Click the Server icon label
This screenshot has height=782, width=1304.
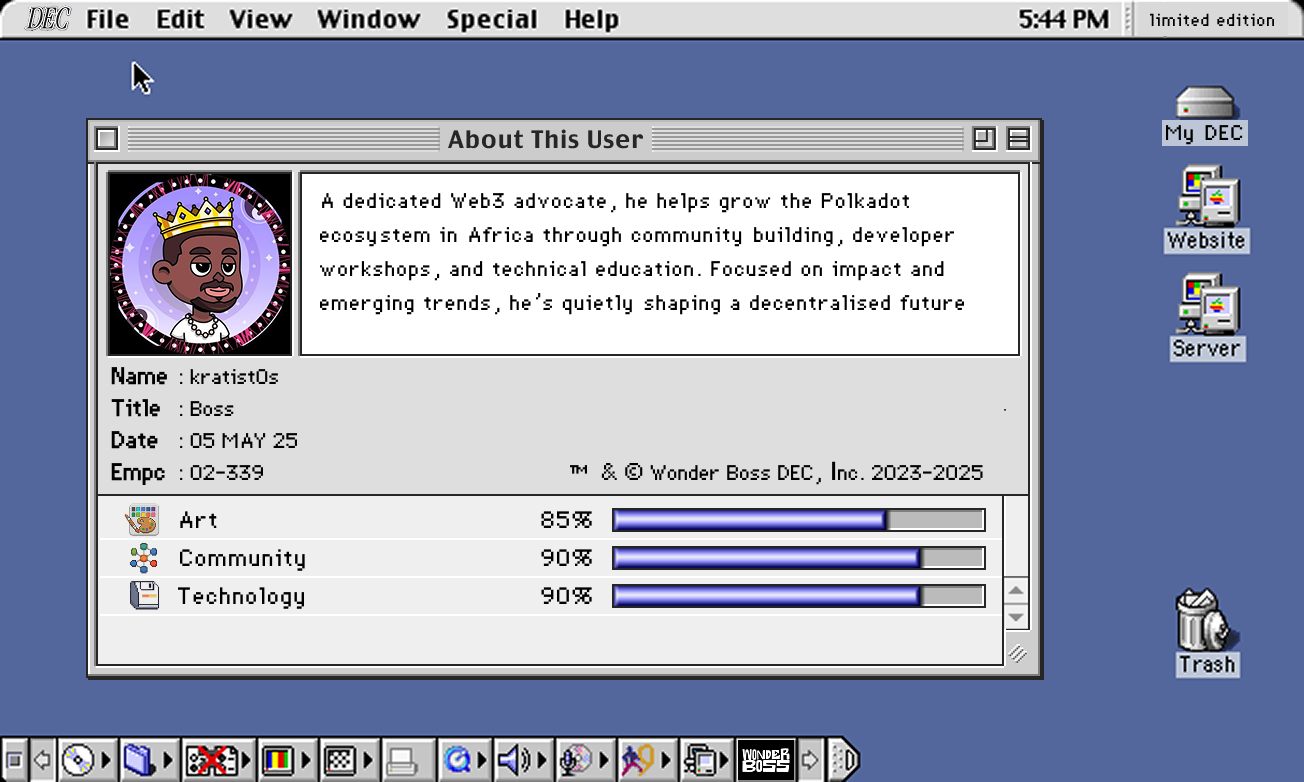coord(1207,349)
